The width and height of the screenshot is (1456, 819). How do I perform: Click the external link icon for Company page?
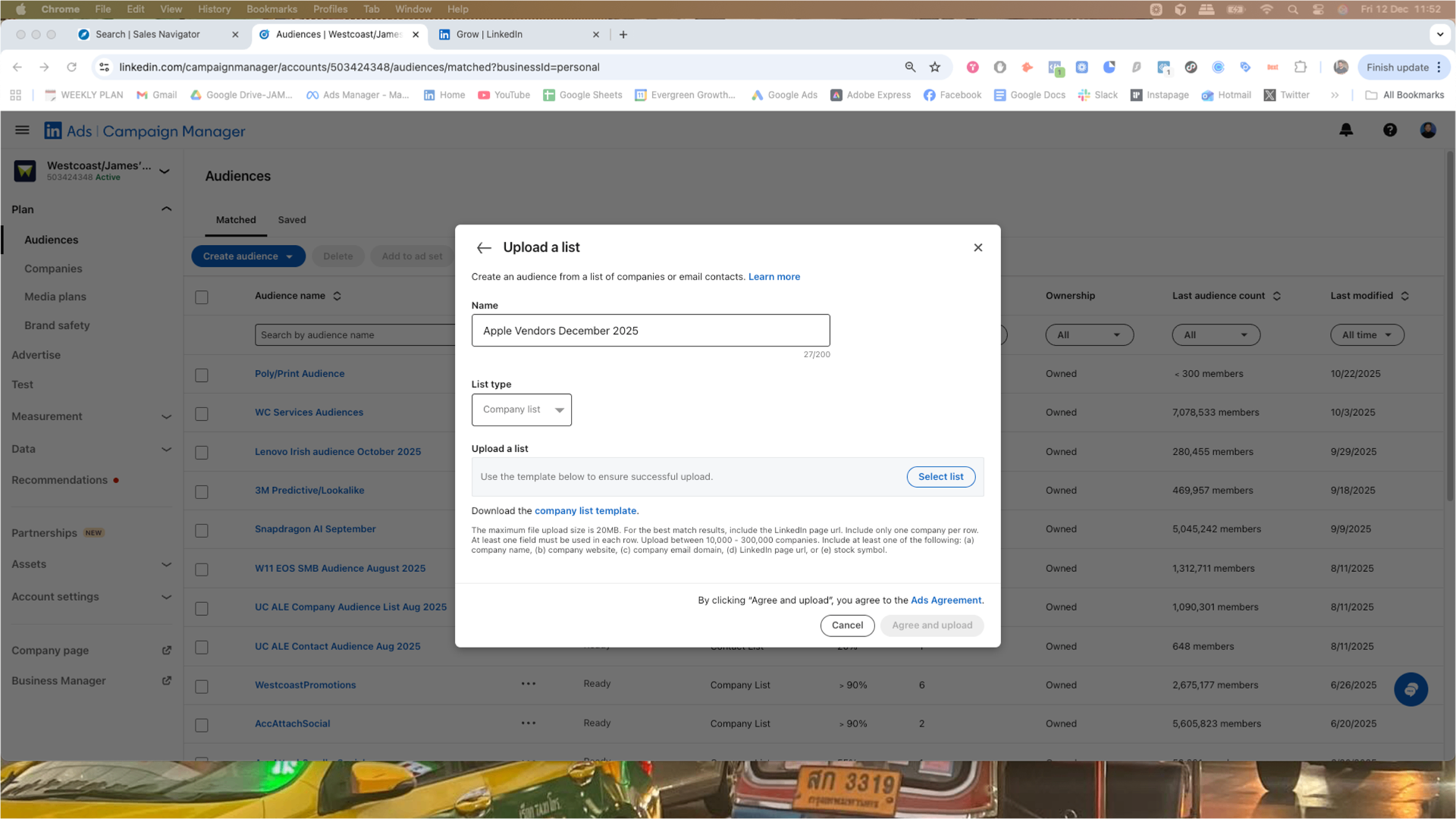(x=167, y=651)
